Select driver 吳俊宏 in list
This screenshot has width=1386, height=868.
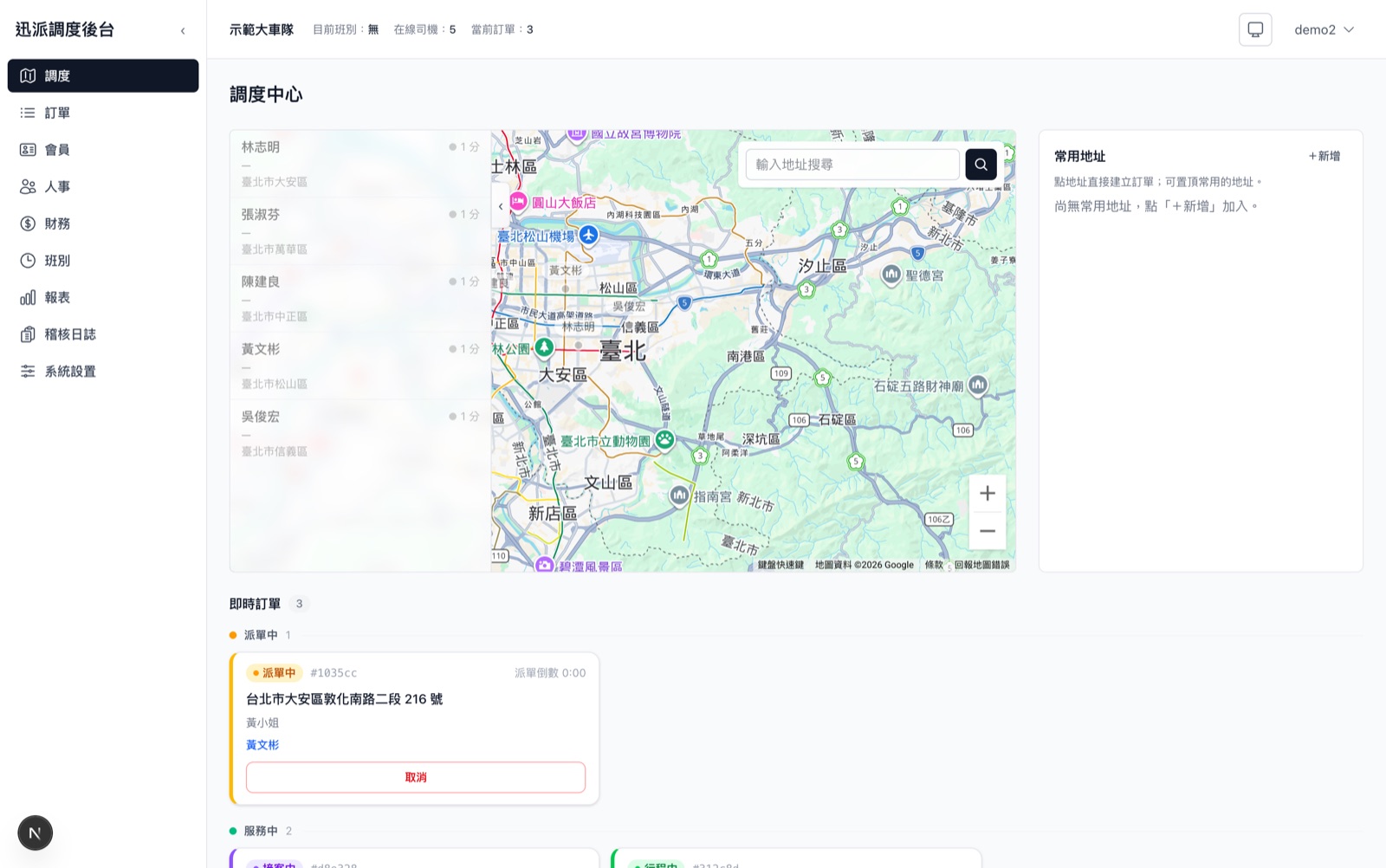pyautogui.click(x=360, y=433)
